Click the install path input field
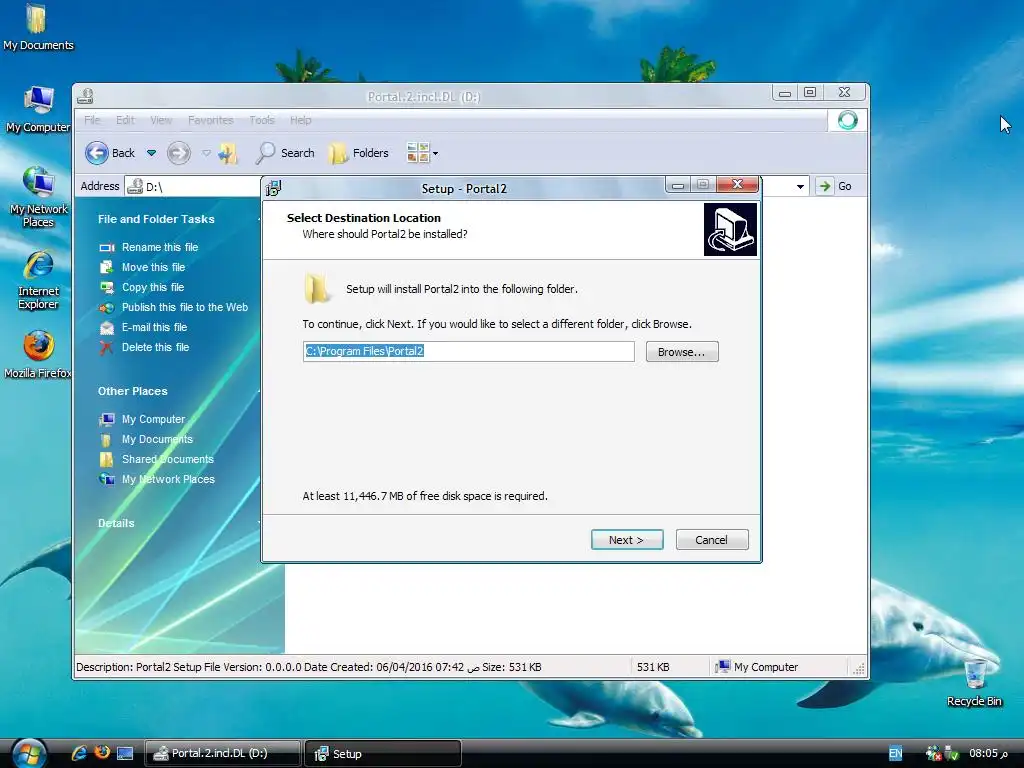The height and width of the screenshot is (768, 1024). point(468,351)
